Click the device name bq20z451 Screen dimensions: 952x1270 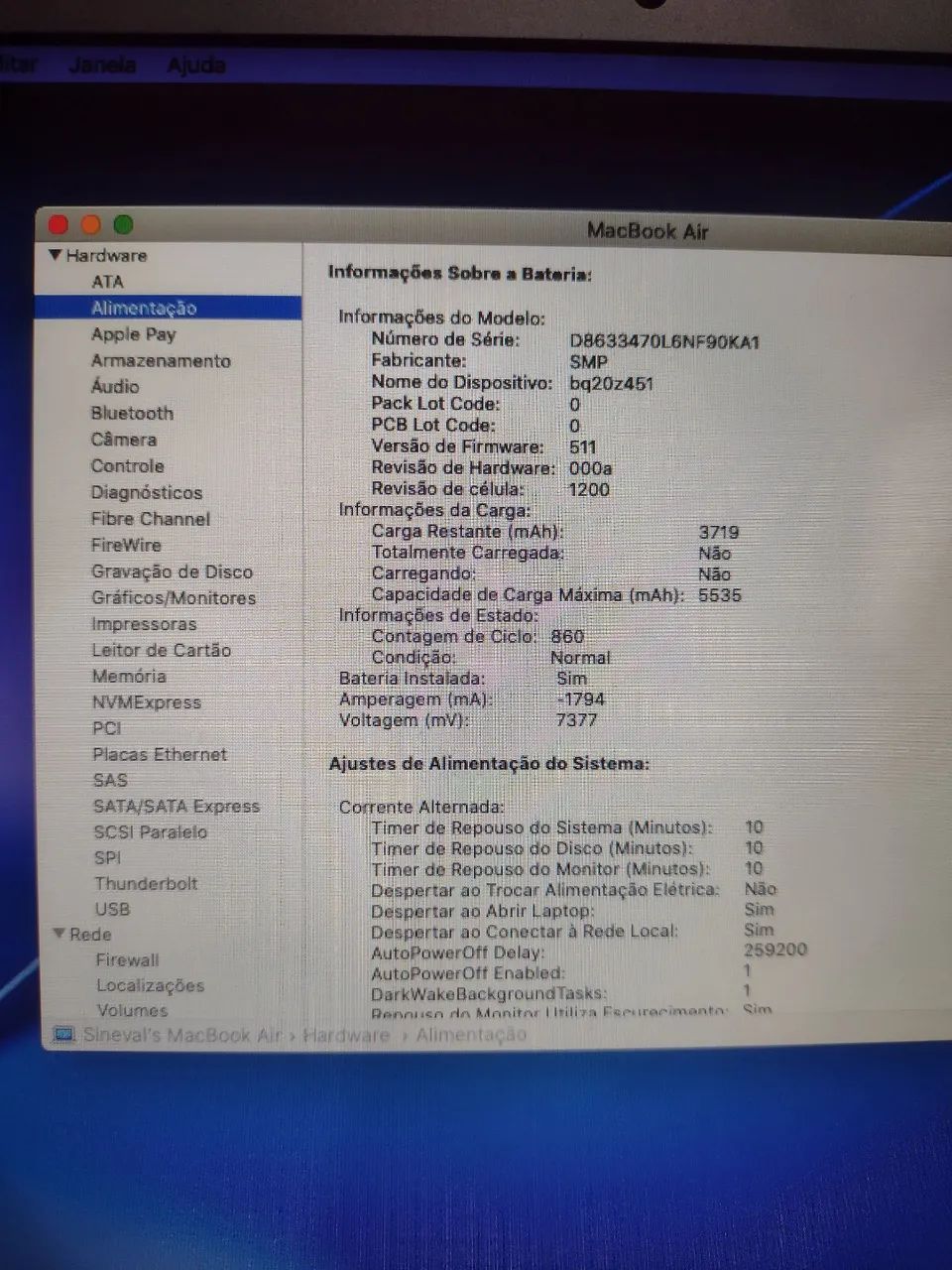click(x=611, y=384)
